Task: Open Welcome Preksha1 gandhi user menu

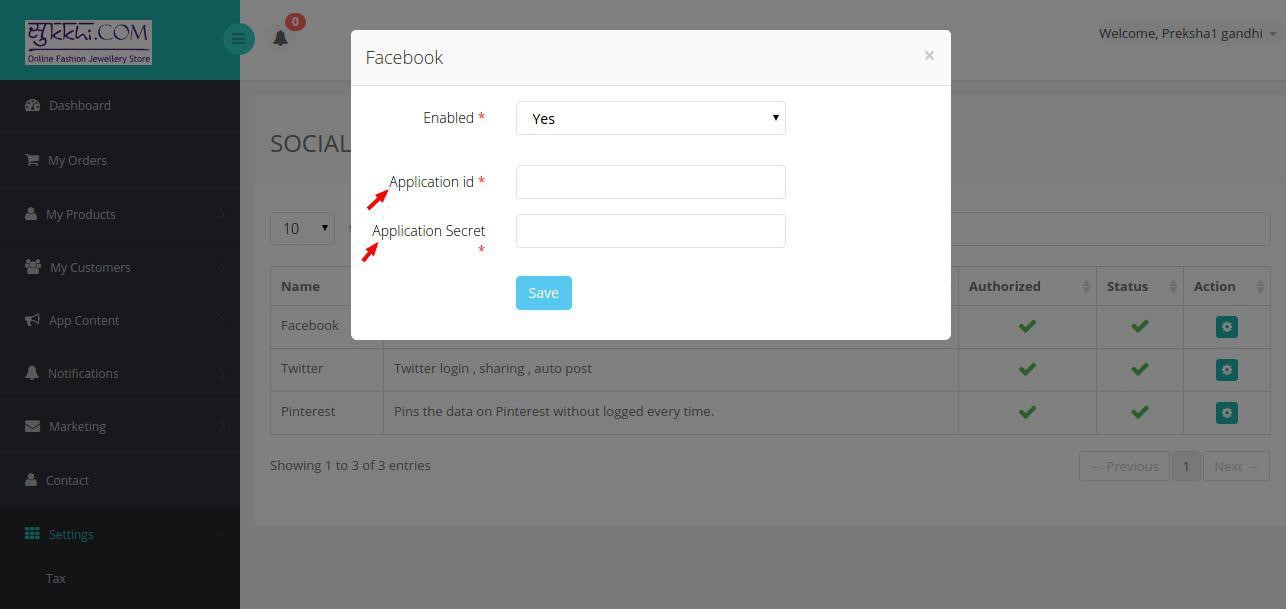Action: (1187, 33)
